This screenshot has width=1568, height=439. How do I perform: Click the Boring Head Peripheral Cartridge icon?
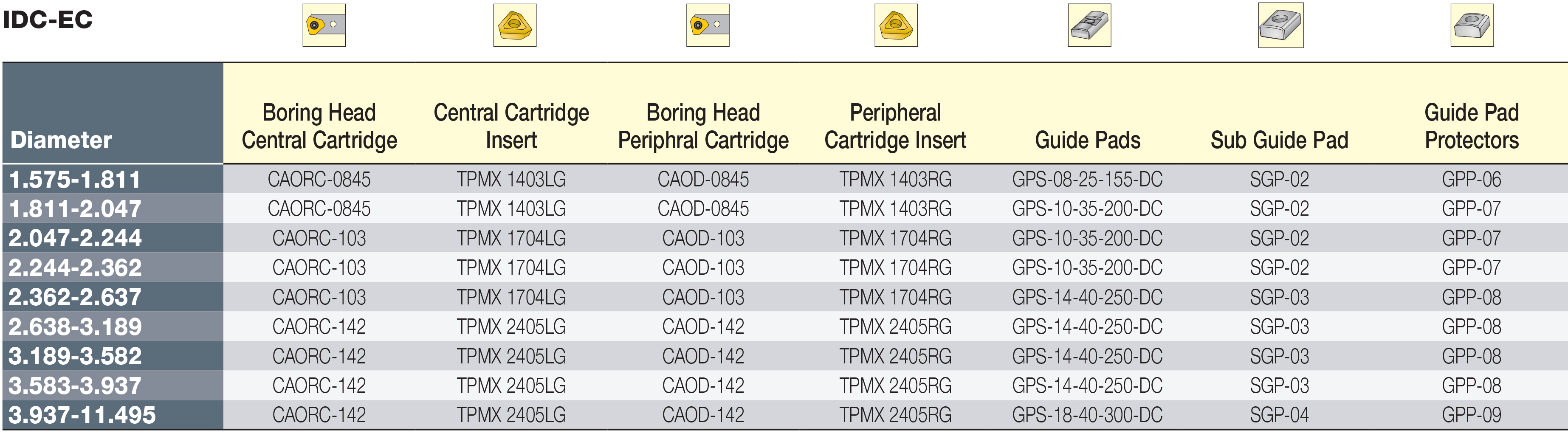click(707, 25)
